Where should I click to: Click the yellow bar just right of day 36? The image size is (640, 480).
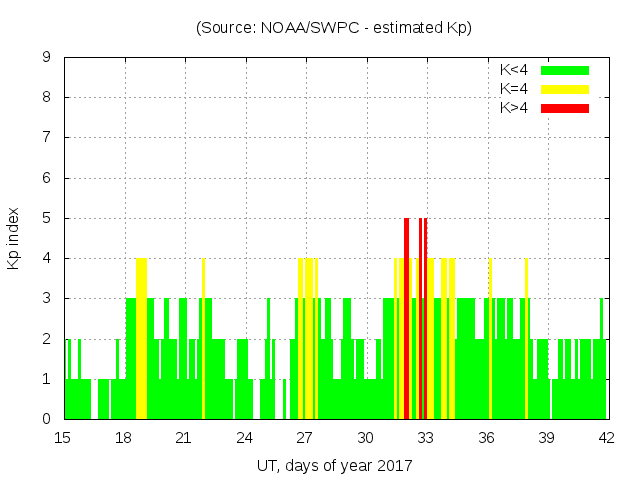pos(490,340)
